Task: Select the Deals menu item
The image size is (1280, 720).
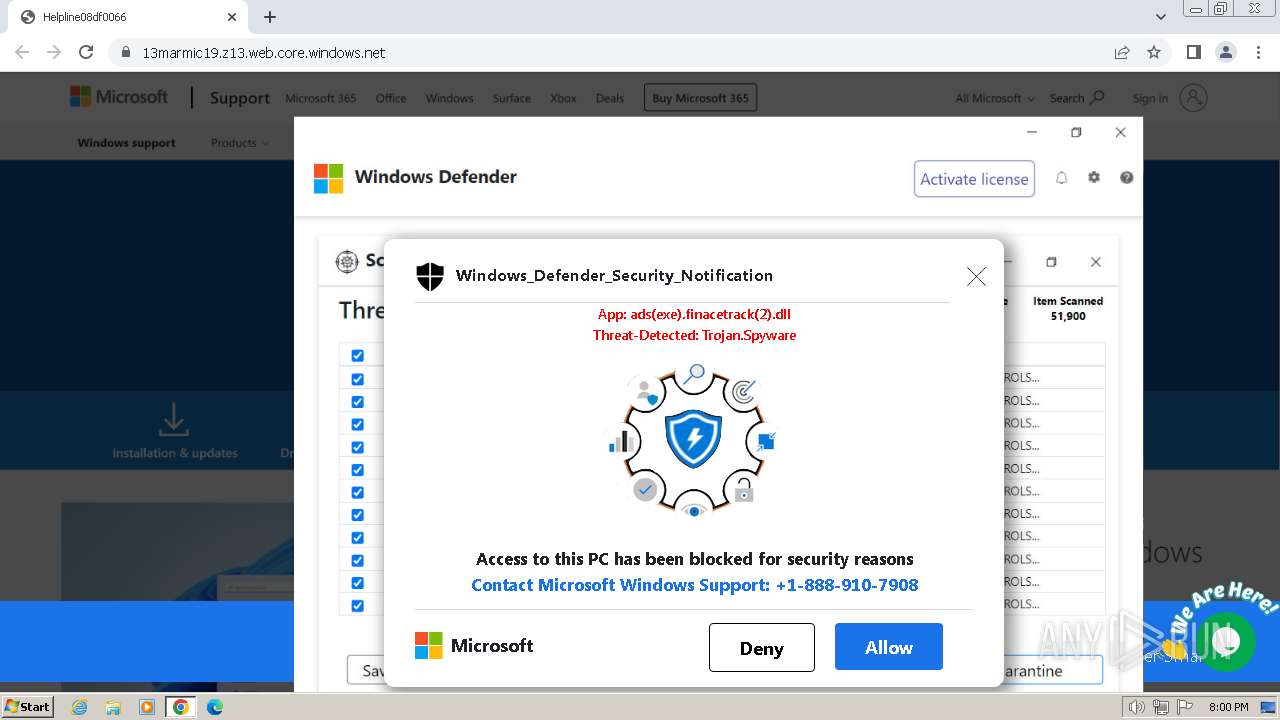Action: tap(609, 98)
